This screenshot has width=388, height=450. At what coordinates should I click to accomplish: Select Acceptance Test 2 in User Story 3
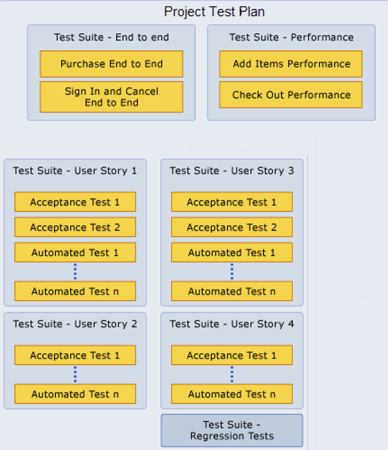pos(232,227)
